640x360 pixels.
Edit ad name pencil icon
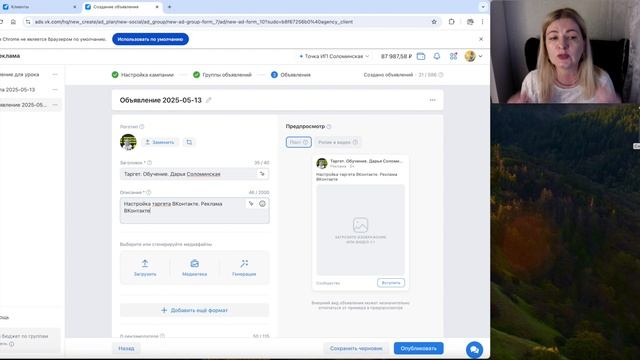(x=209, y=100)
